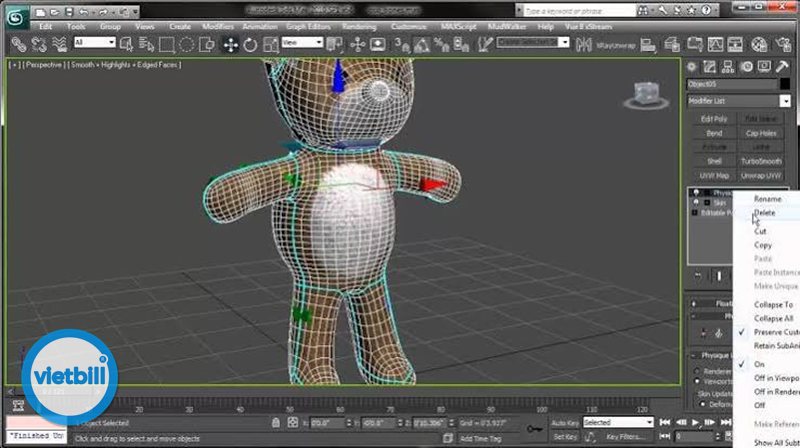800x448 pixels.
Task: Toggle the Set Key mode button
Action: click(x=565, y=437)
